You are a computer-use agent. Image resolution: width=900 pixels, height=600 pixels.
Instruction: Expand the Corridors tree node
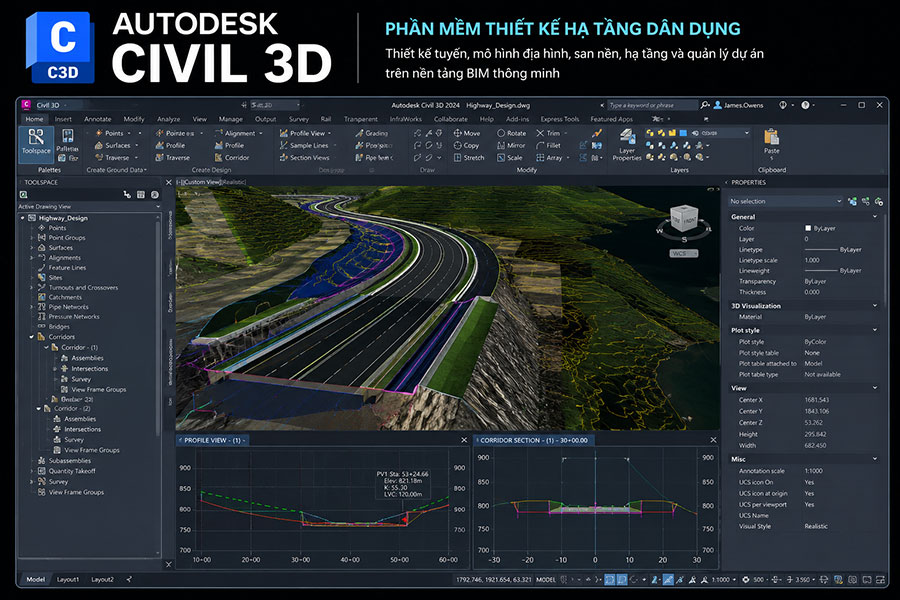32,337
